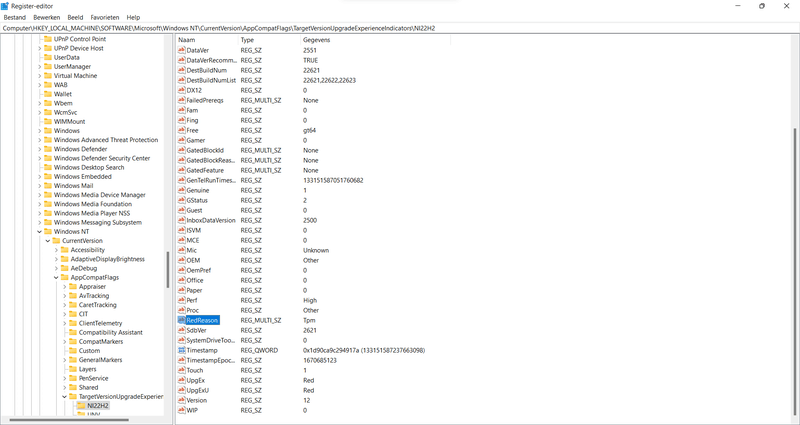Click the RedReason data Tpm
The width and height of the screenshot is (800, 425).
tap(309, 320)
